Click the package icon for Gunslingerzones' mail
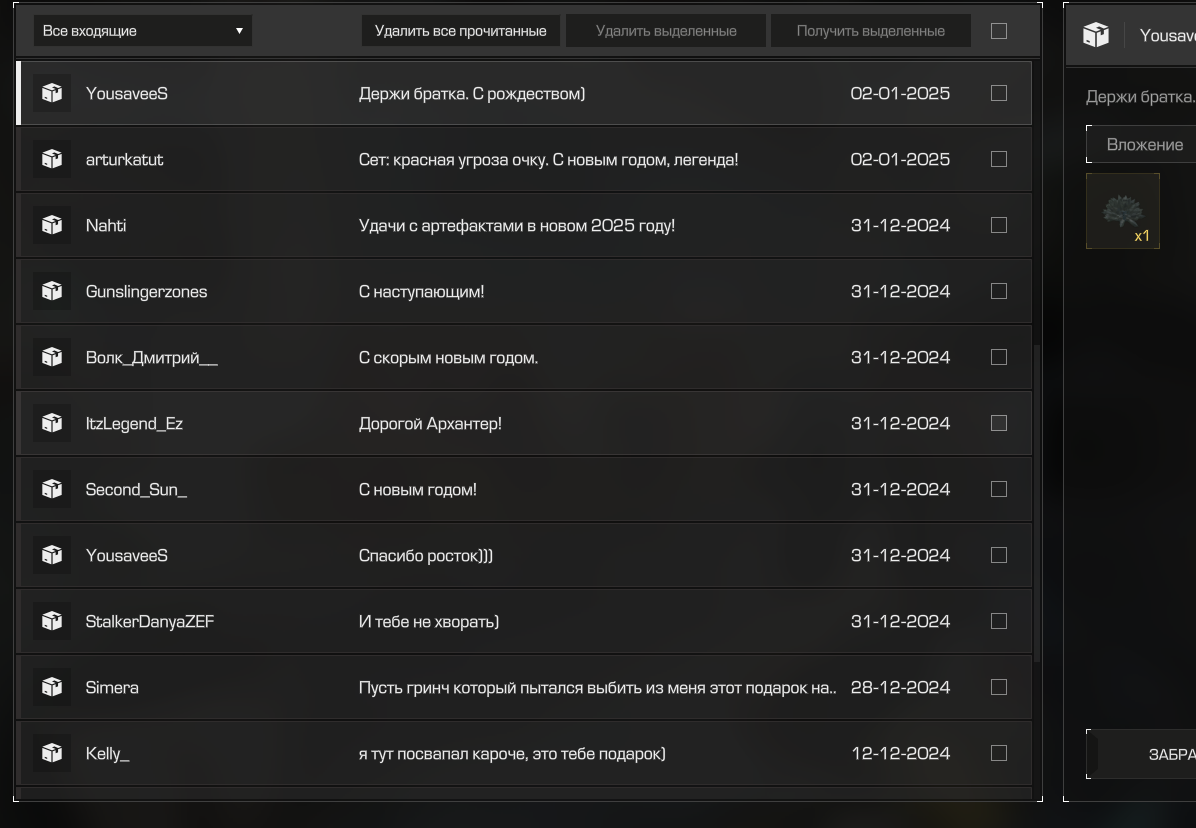 point(52,291)
